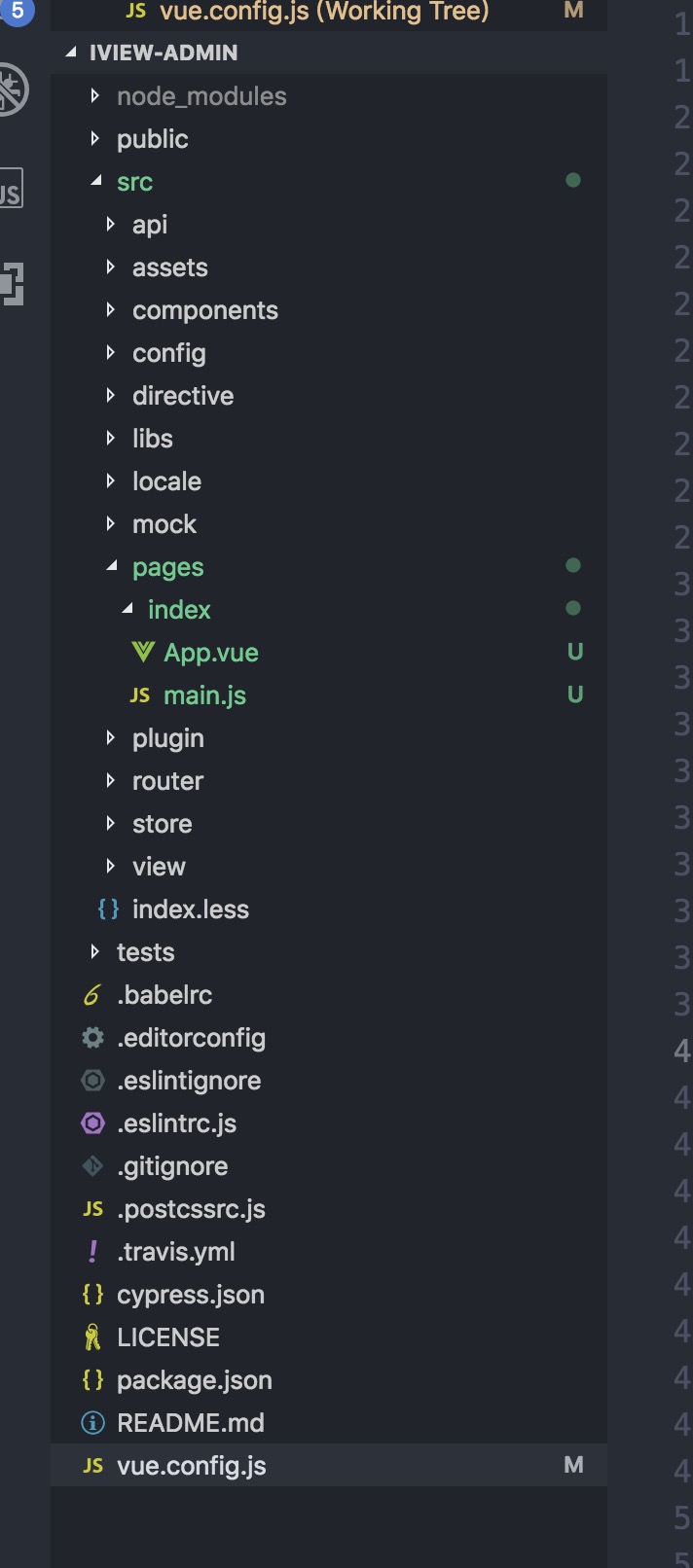Click the modified dot badge on src
Screen dimensions: 693x1568
click(x=573, y=180)
